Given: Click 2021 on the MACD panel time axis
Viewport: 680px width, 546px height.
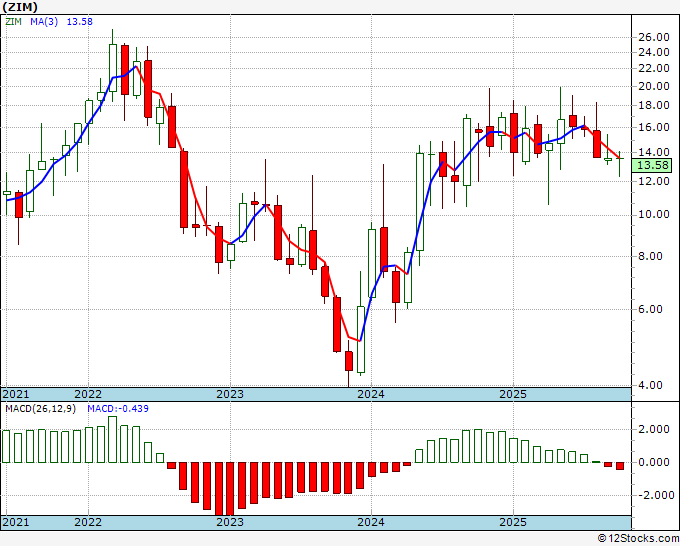Looking at the screenshot, I should tap(16, 522).
